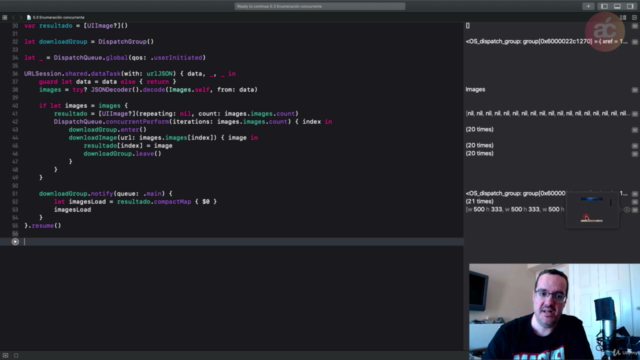This screenshot has width=640, height=360.
Task: Click the Quick Look image preview popup
Action: pyautogui.click(x=592, y=210)
